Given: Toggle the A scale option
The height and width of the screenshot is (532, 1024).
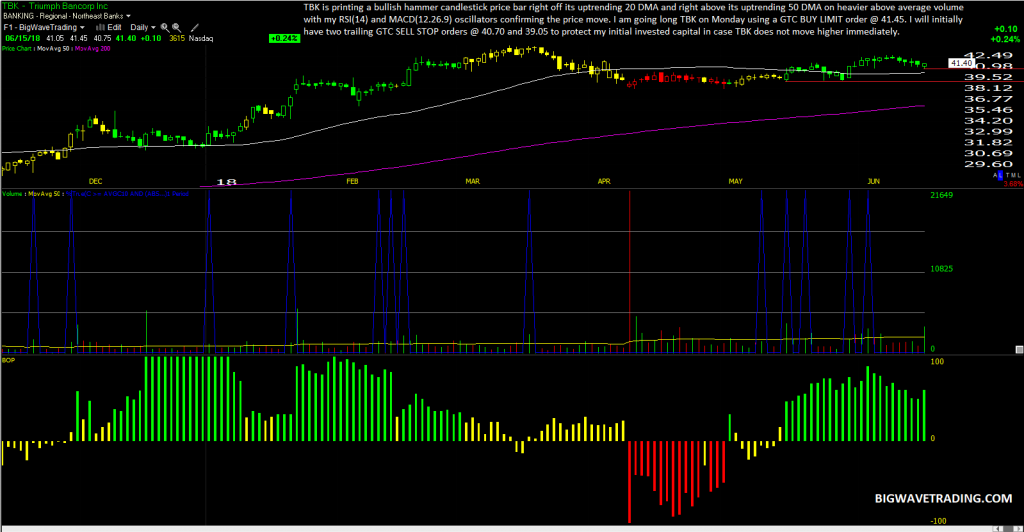Looking at the screenshot, I should (995, 176).
